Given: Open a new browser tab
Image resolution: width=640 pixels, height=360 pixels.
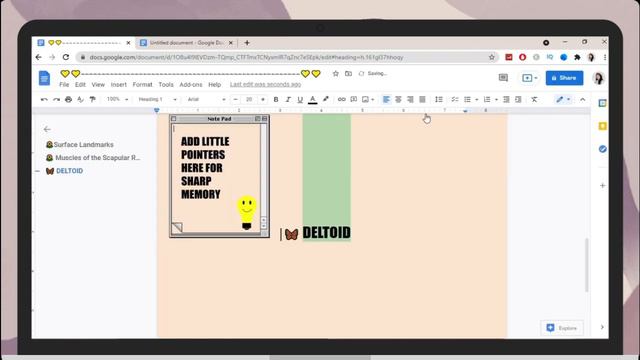Looking at the screenshot, I should (x=247, y=42).
